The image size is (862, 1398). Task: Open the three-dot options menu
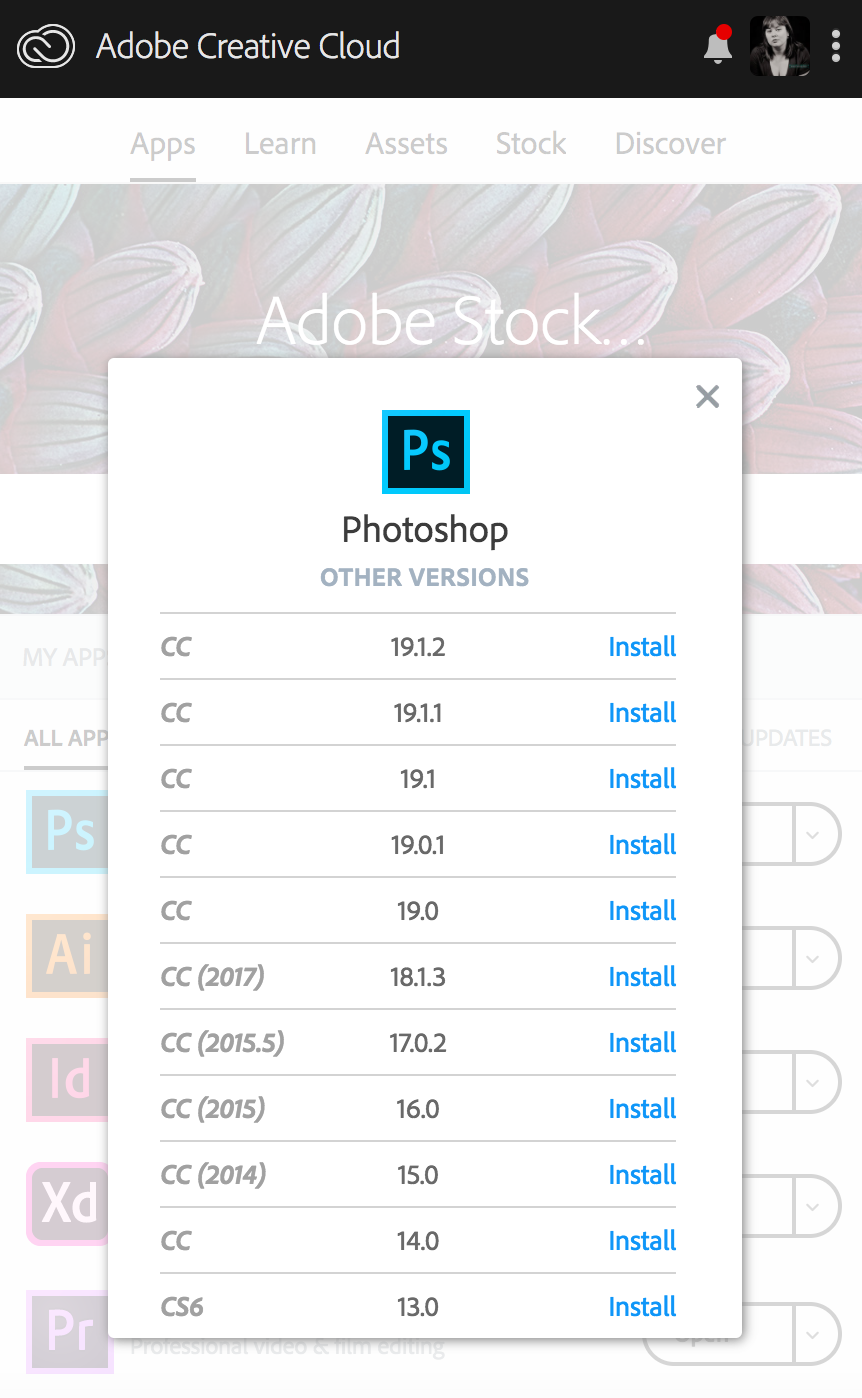click(836, 46)
